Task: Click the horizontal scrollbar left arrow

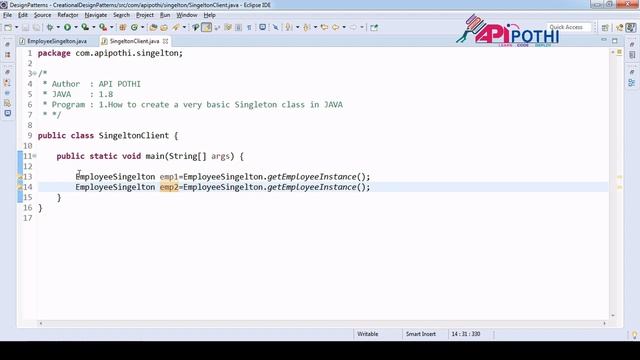Action: (40, 323)
